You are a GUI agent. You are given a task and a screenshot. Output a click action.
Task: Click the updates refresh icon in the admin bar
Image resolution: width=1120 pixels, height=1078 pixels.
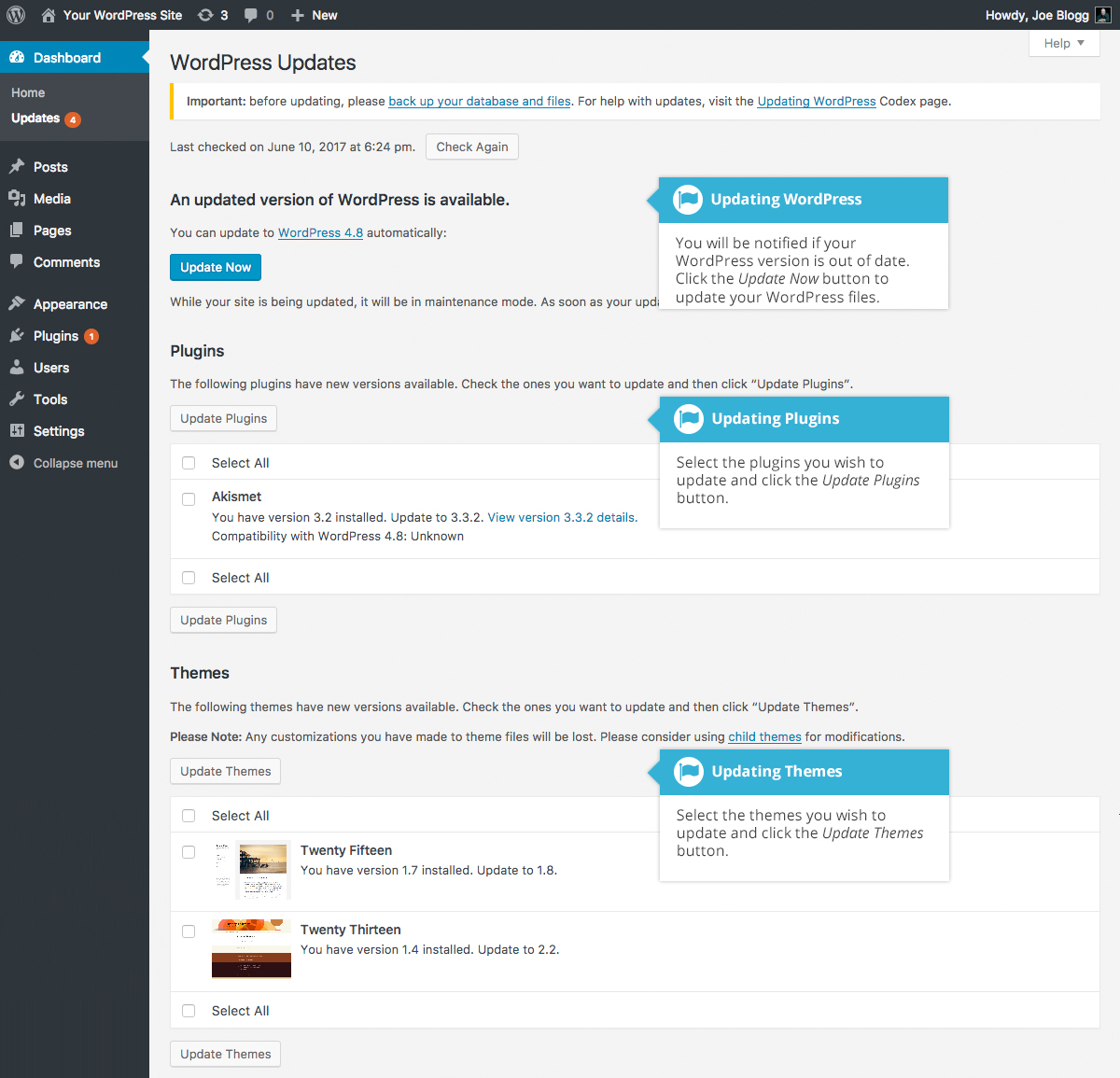tap(205, 15)
